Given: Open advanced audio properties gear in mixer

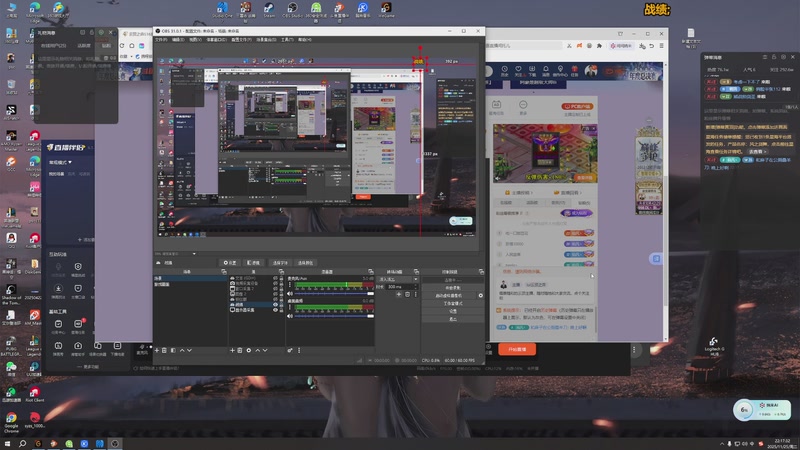Looking at the screenshot, I should [x=290, y=351].
